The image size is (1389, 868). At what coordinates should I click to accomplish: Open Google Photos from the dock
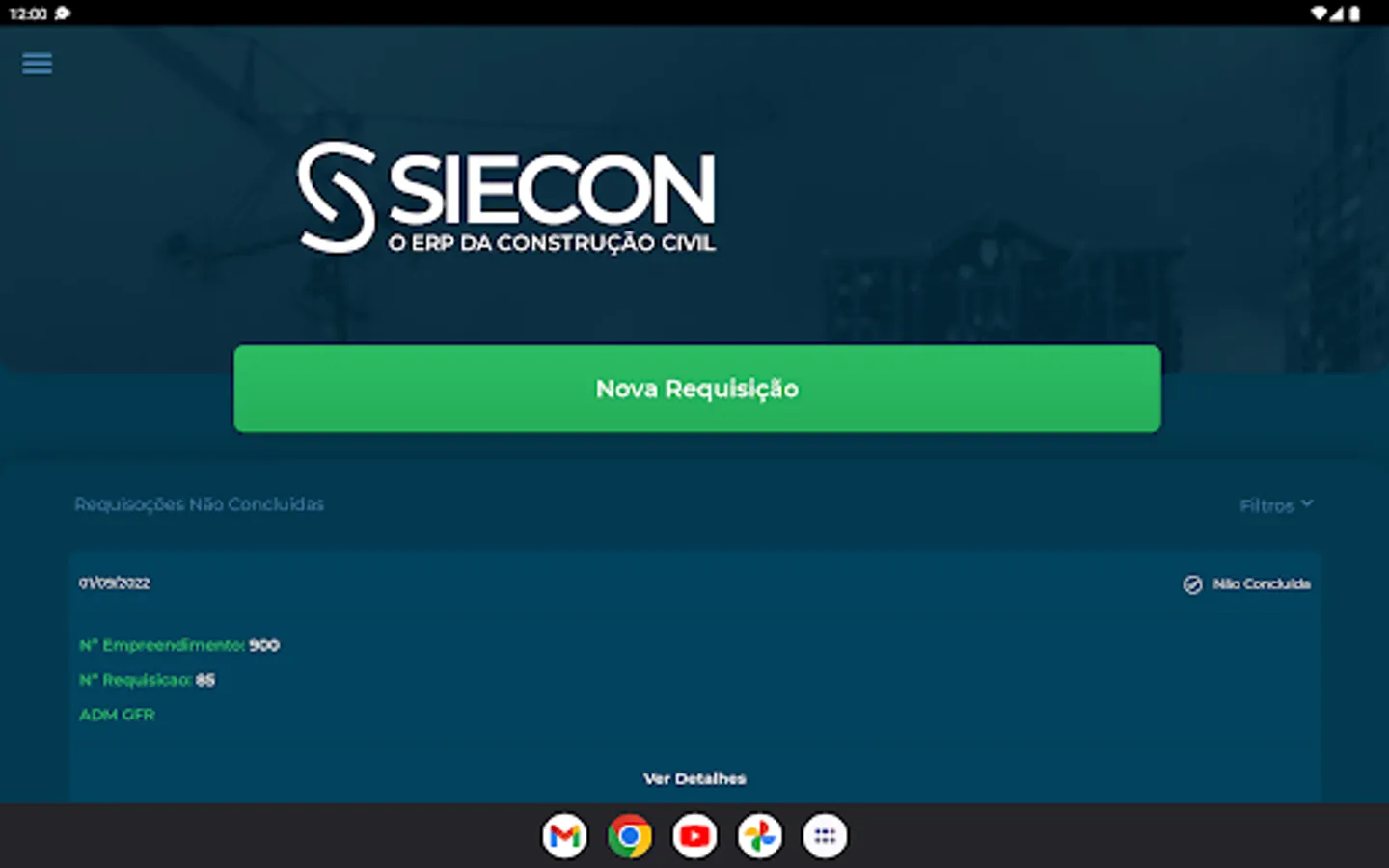(x=759, y=836)
